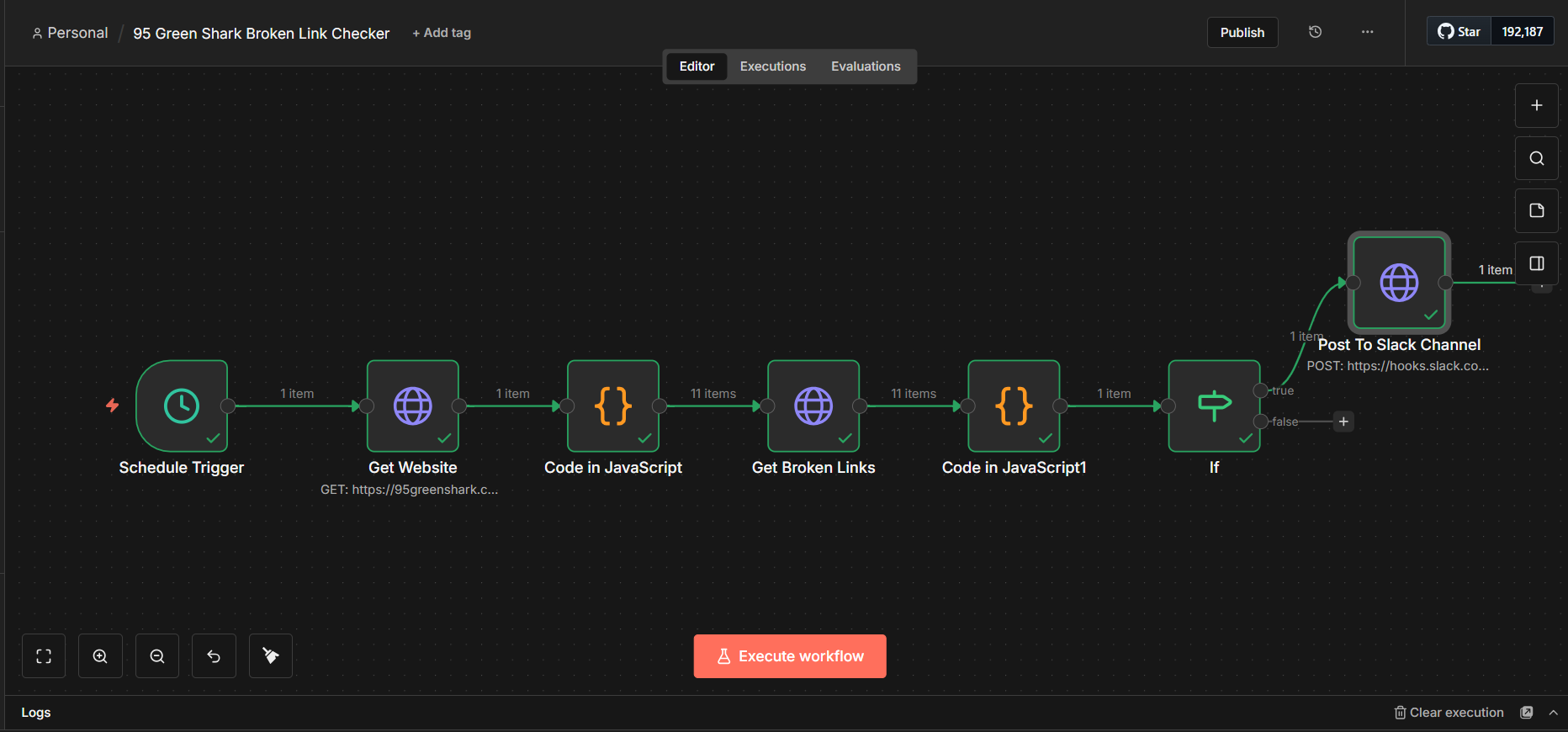Click the Schedule Trigger output connector

tap(228, 406)
